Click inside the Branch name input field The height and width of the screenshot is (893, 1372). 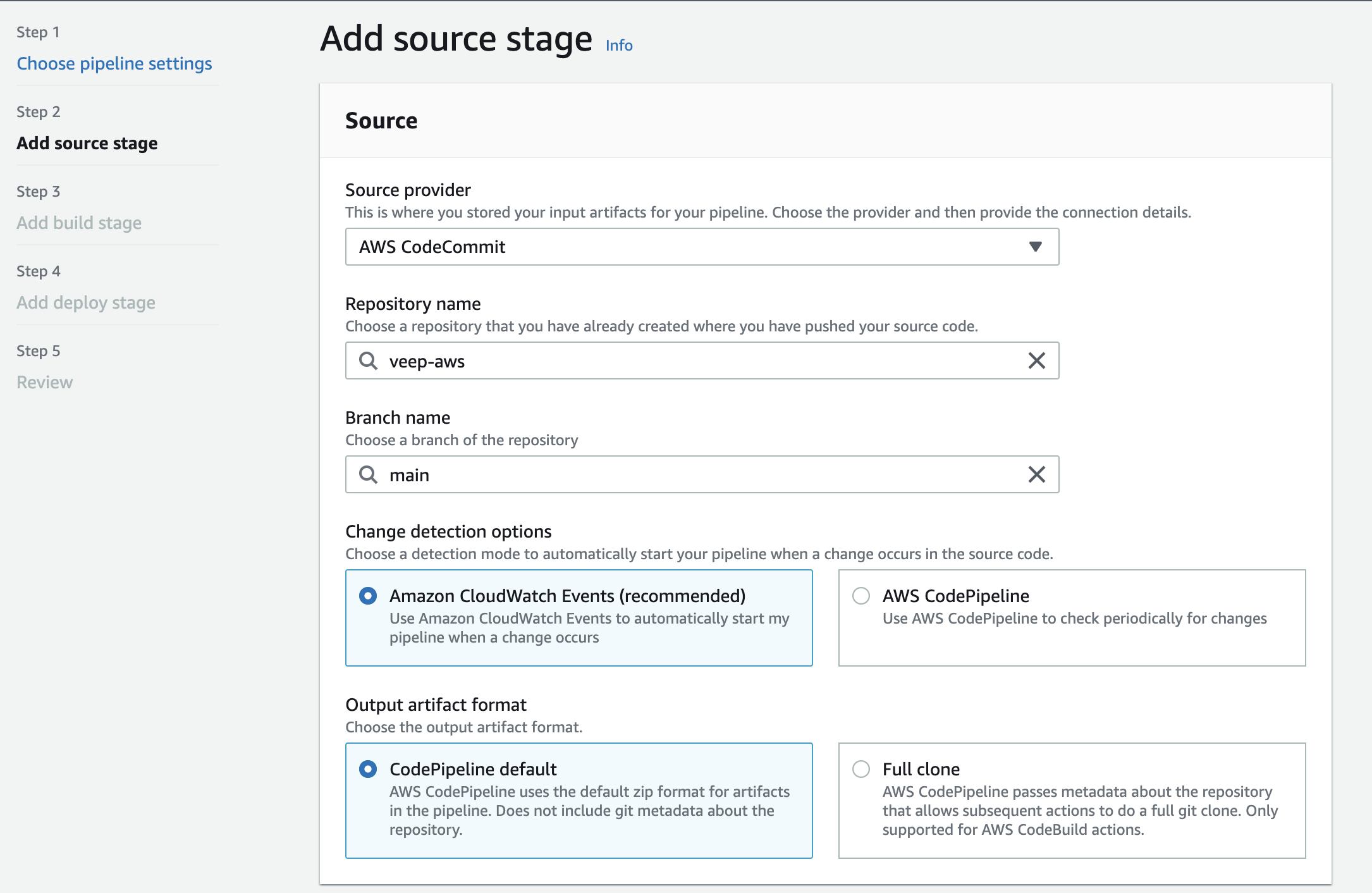point(632,474)
